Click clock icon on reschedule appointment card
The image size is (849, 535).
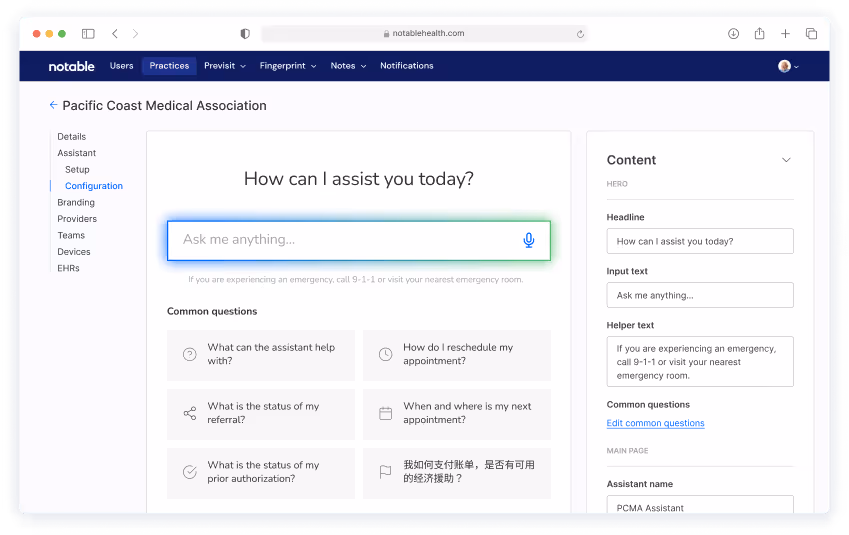pyautogui.click(x=385, y=354)
